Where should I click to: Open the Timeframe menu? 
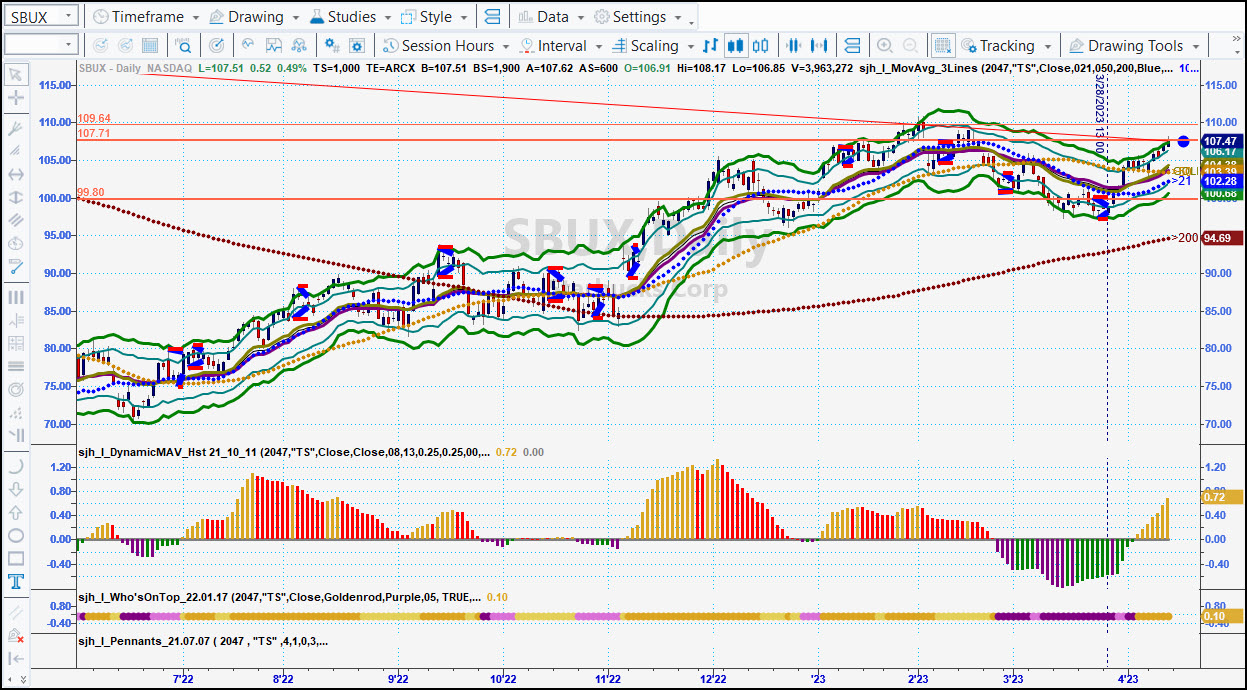pos(146,17)
